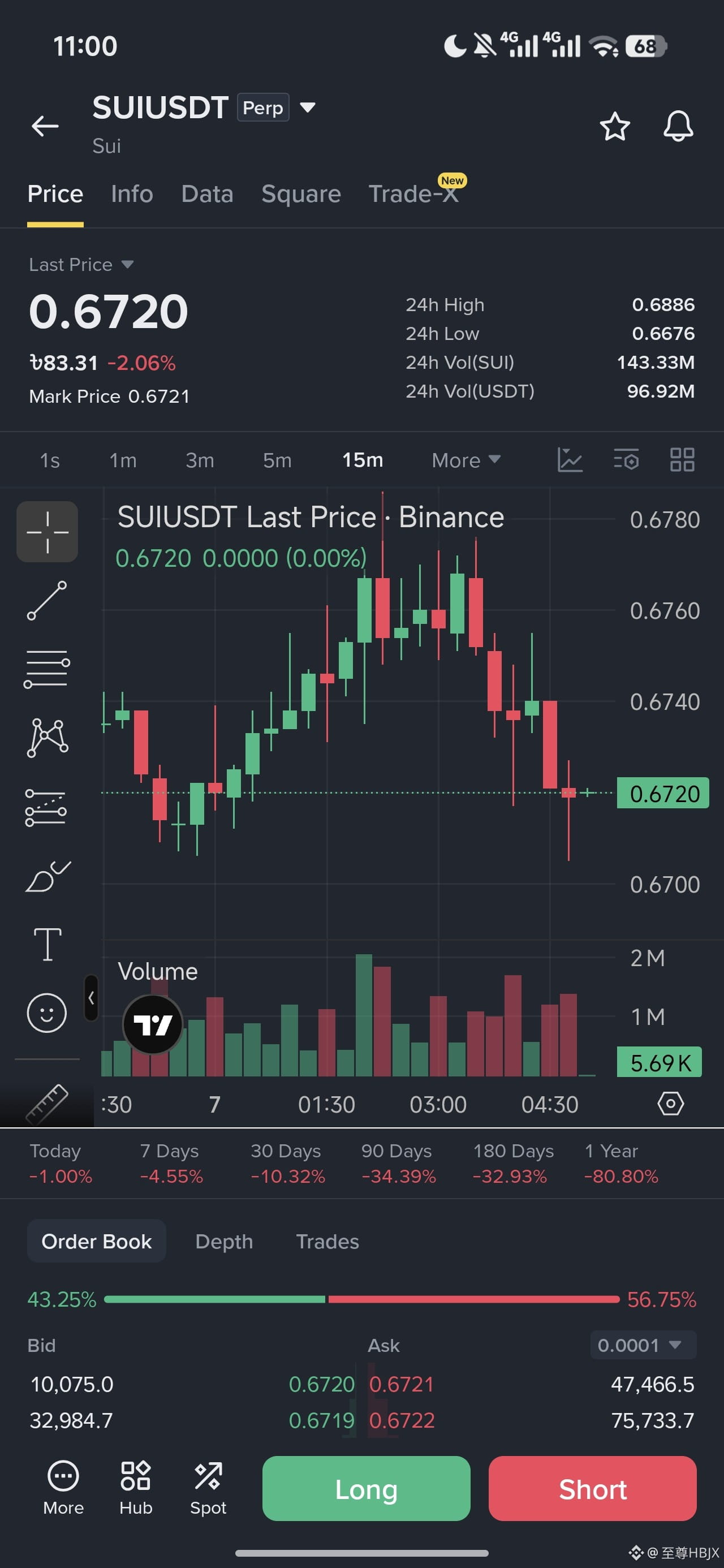Select the text annotation tool

pos(48,944)
